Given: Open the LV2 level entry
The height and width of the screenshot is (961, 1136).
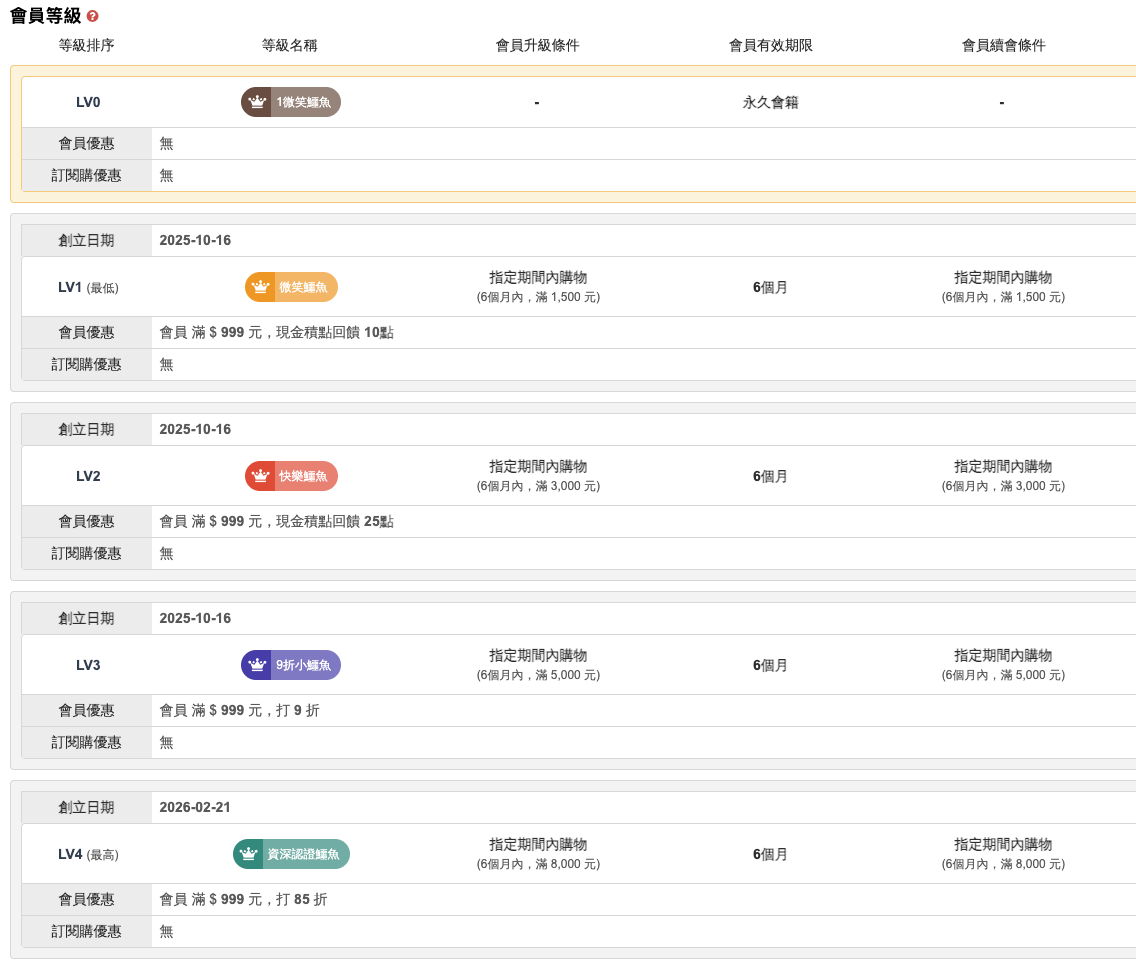Looking at the screenshot, I should 88,476.
